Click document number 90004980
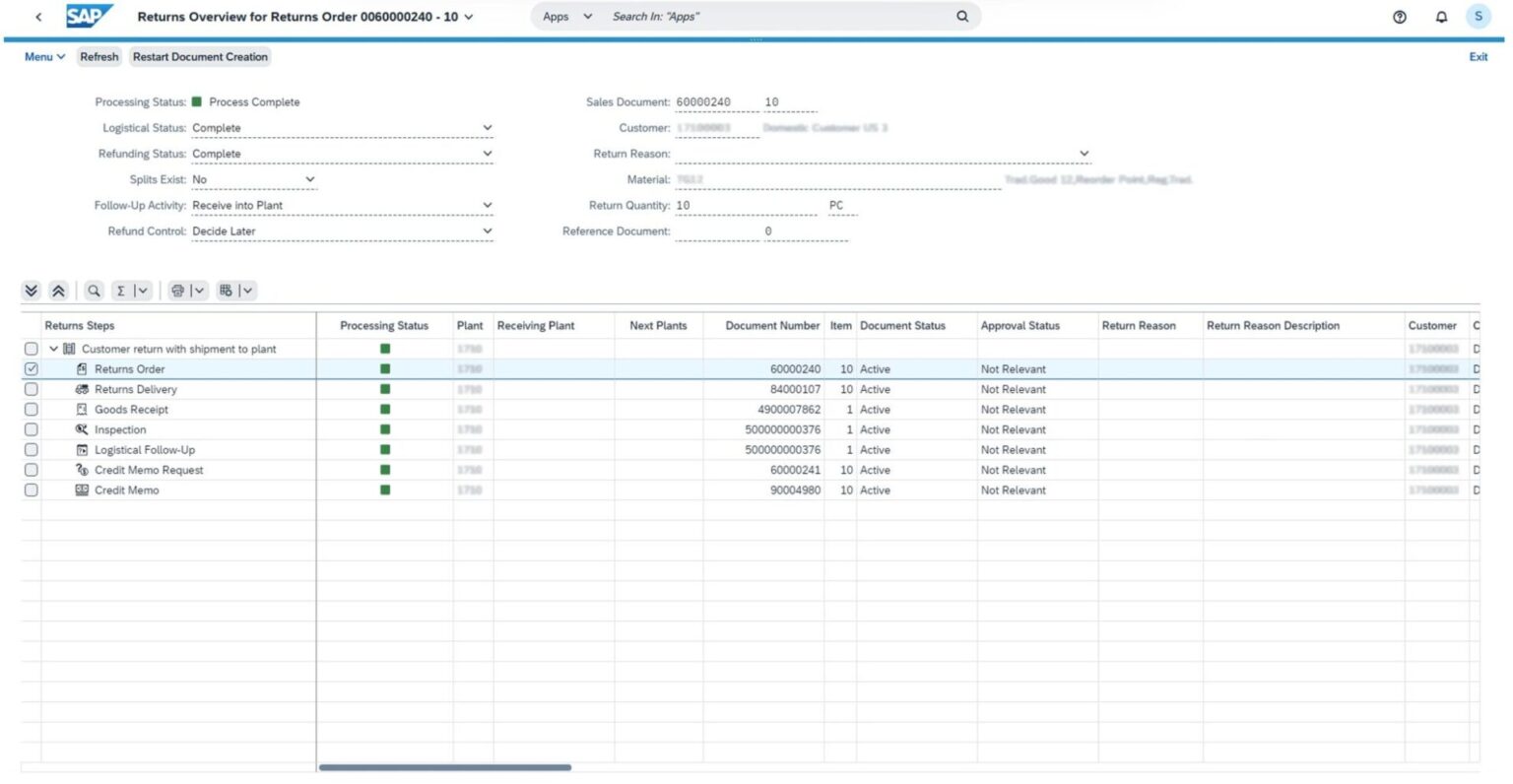1513x784 pixels. 795,490
